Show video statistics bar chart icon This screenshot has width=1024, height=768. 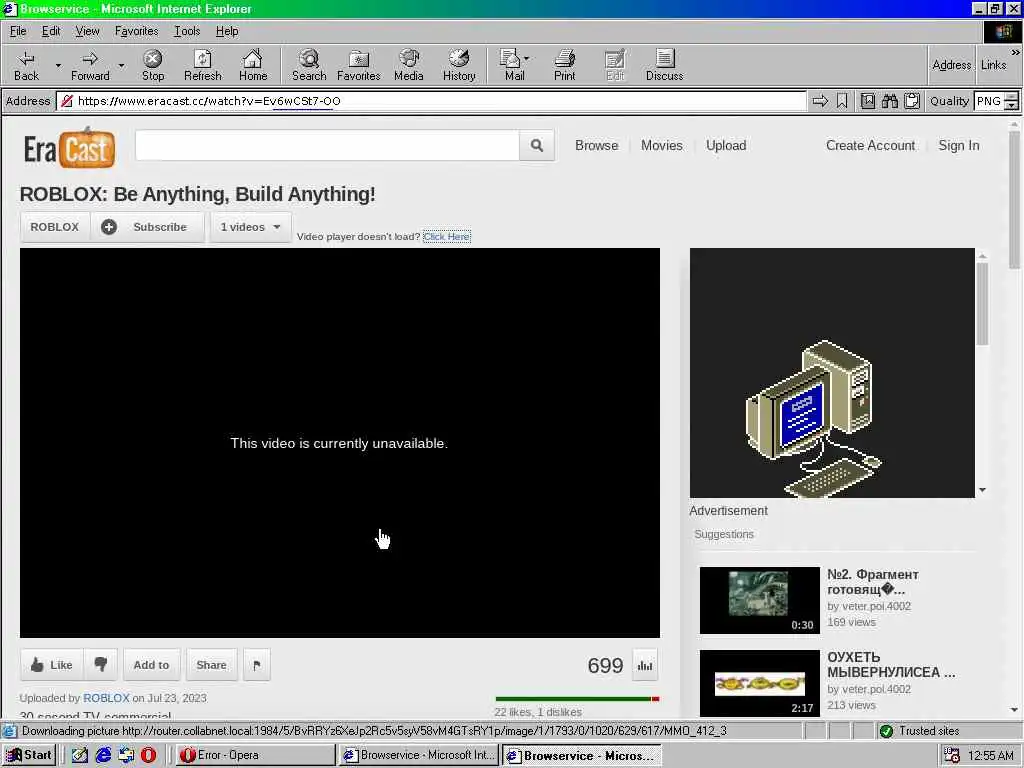tap(645, 665)
